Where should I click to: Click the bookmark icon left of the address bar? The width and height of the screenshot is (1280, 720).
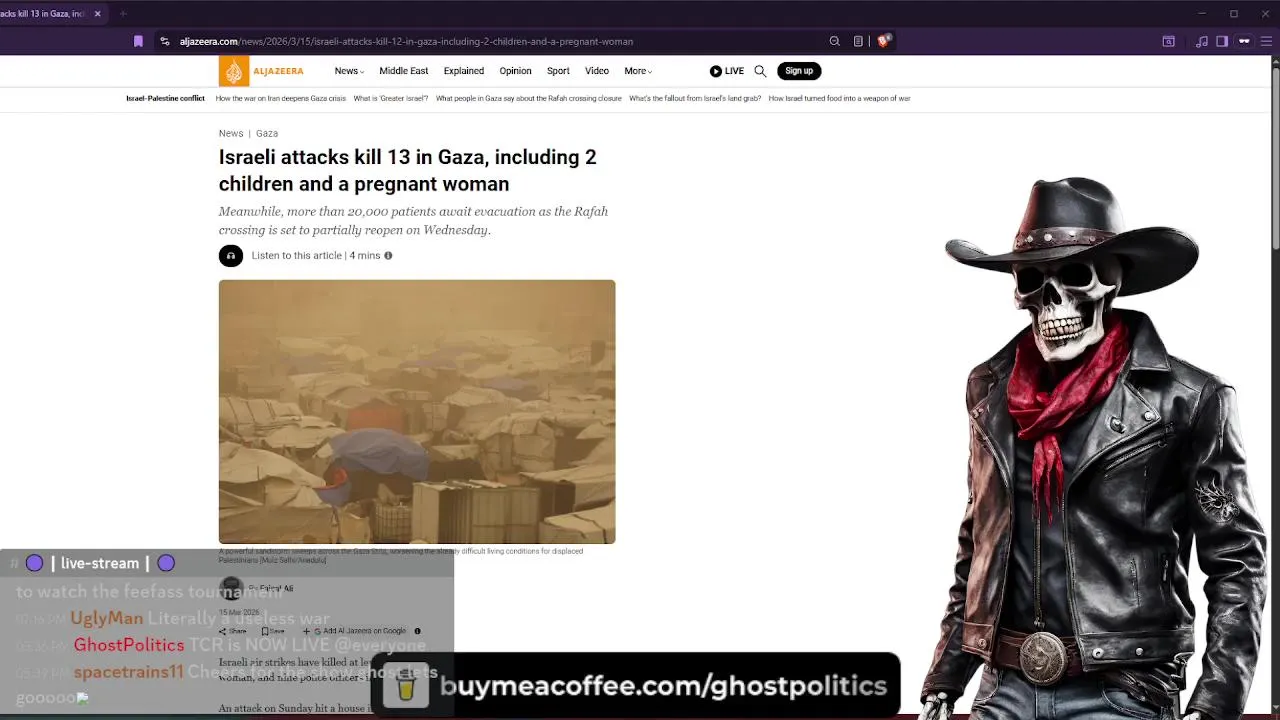(138, 41)
